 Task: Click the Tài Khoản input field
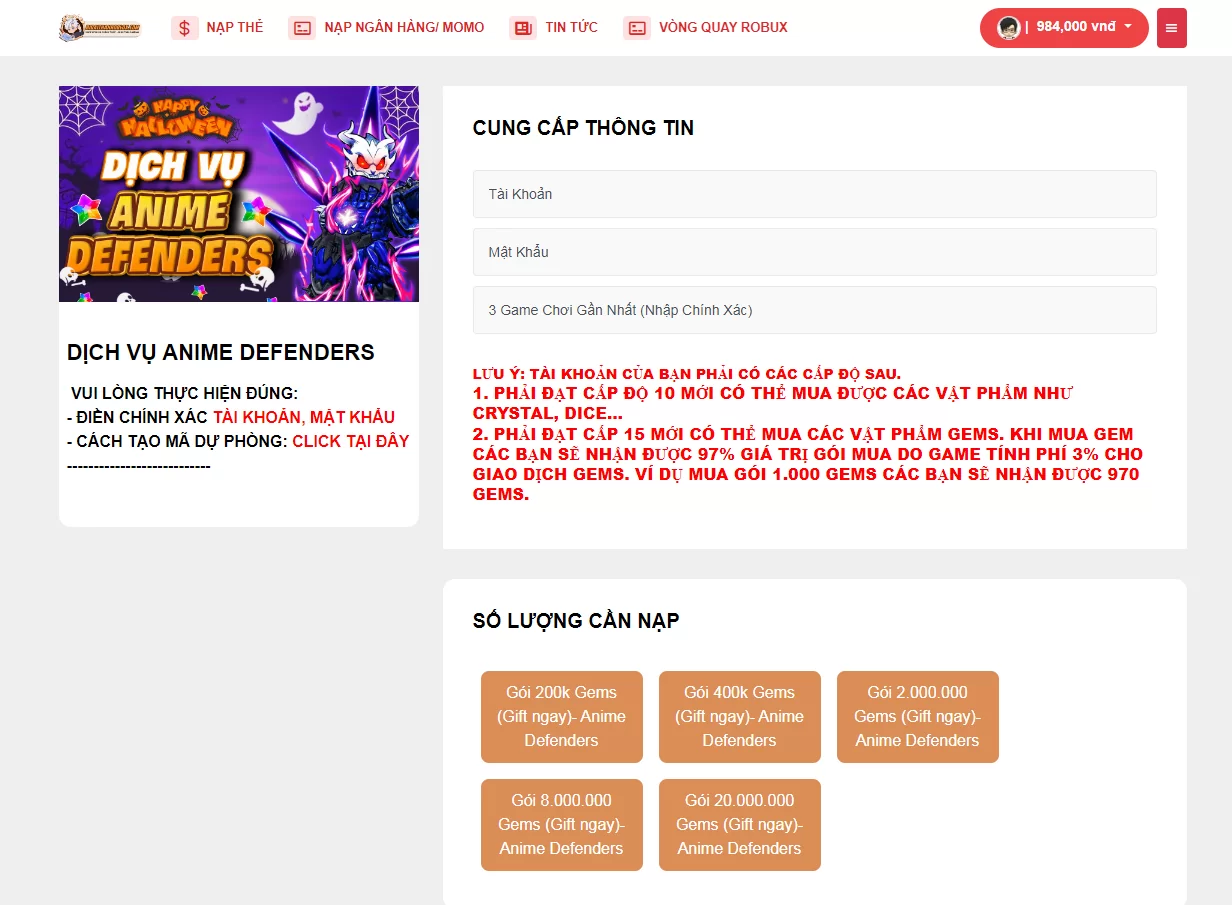(x=815, y=194)
